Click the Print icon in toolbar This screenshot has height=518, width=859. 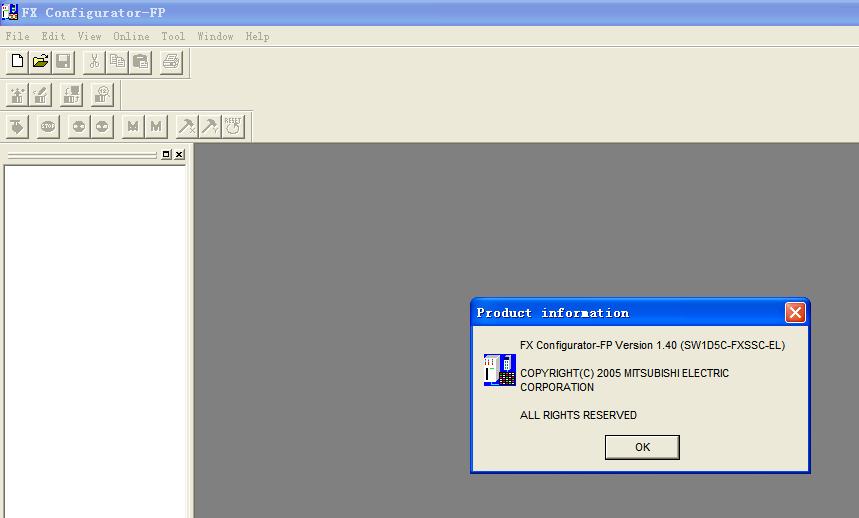(171, 62)
